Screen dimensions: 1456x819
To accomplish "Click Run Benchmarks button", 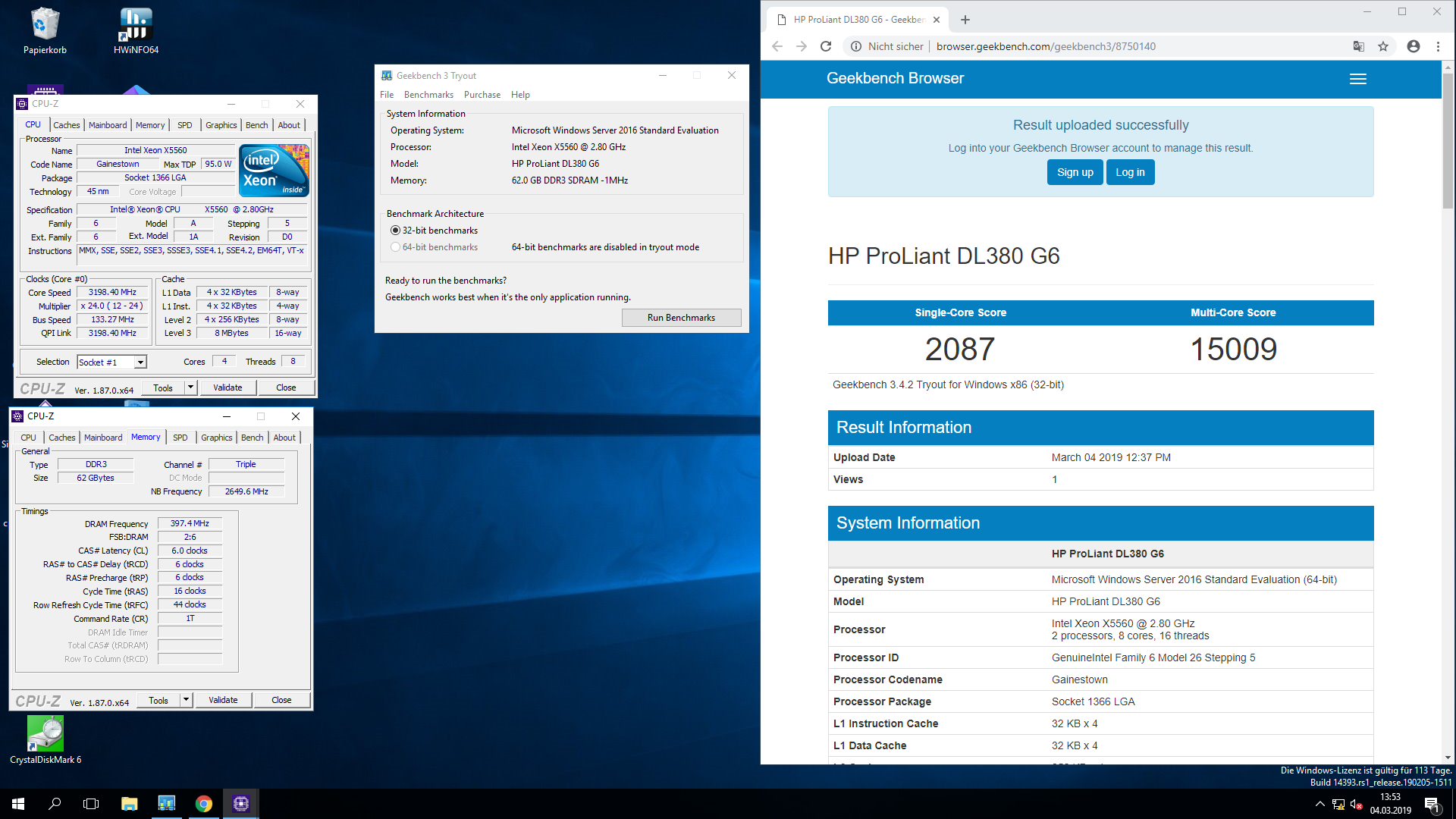I will point(681,318).
